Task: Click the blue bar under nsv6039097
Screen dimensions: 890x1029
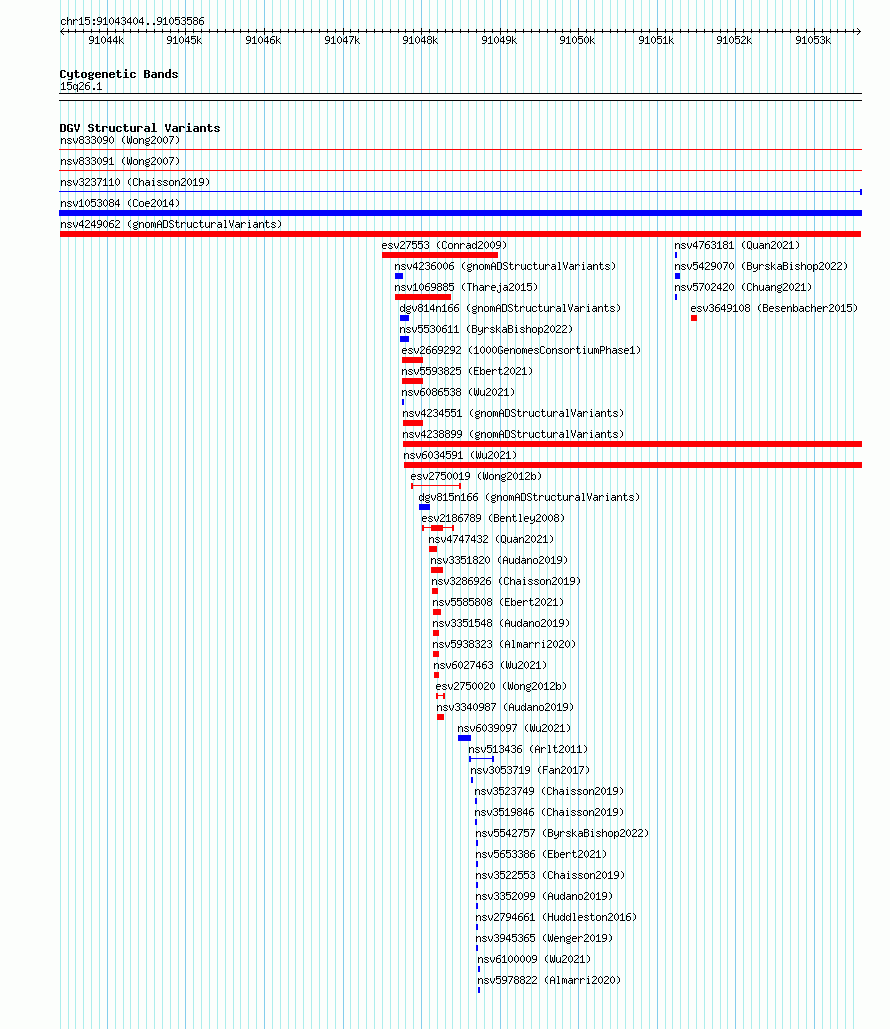Action: point(464,738)
